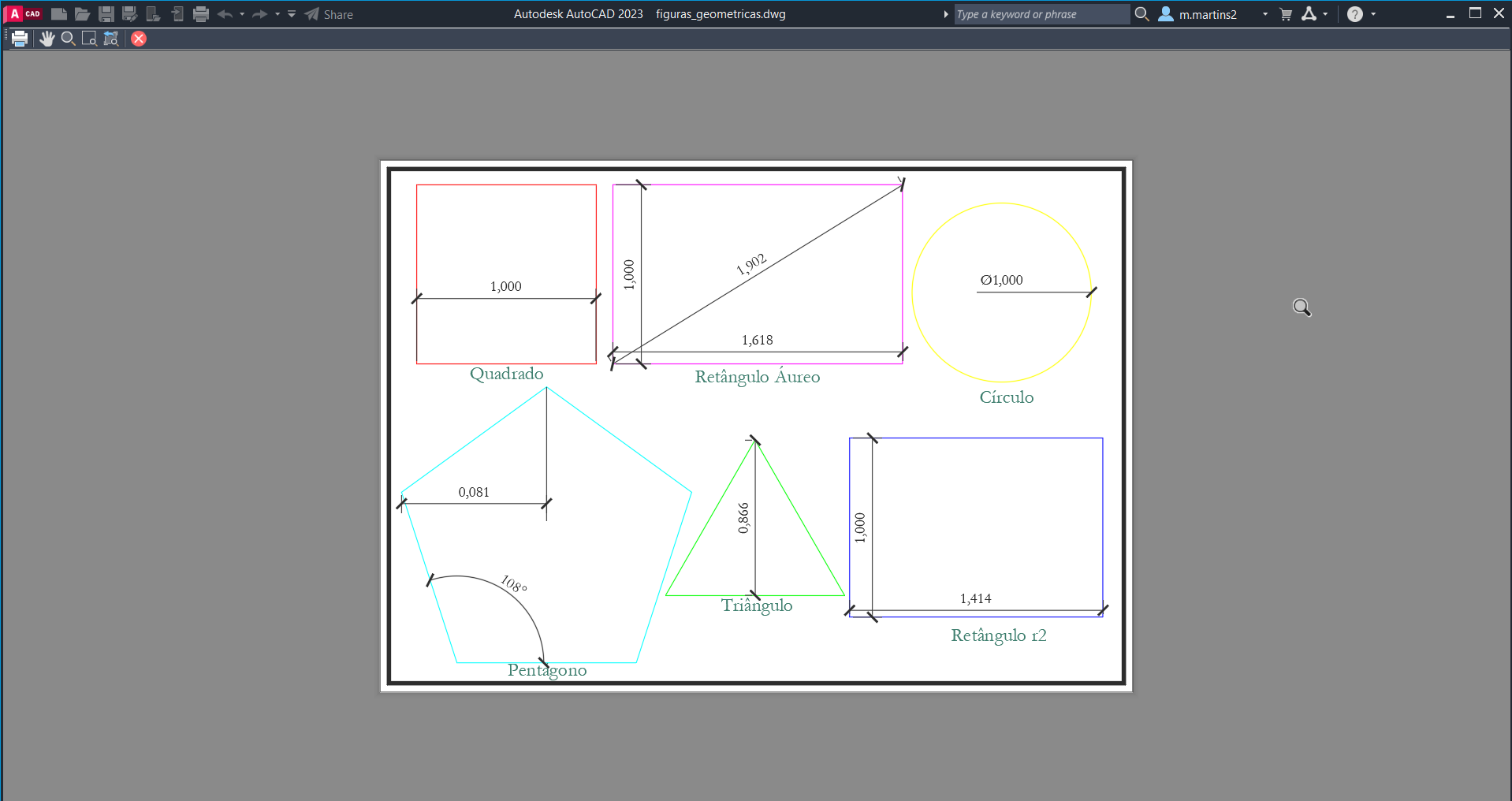This screenshot has height=801, width=1512.
Task: Click the Autodesk connect triangle icon
Action: tap(1309, 14)
